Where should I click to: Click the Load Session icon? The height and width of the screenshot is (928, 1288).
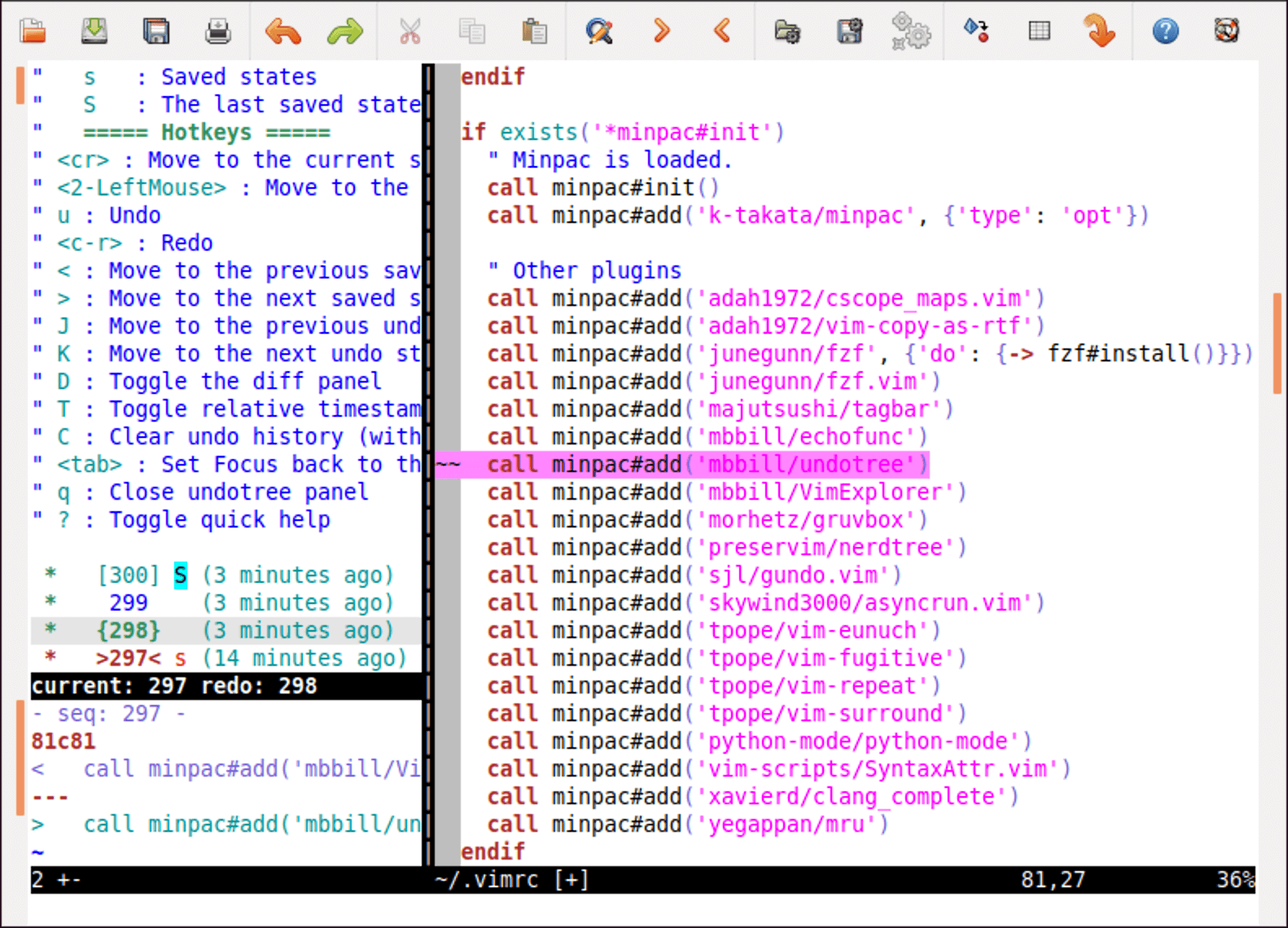(787, 32)
